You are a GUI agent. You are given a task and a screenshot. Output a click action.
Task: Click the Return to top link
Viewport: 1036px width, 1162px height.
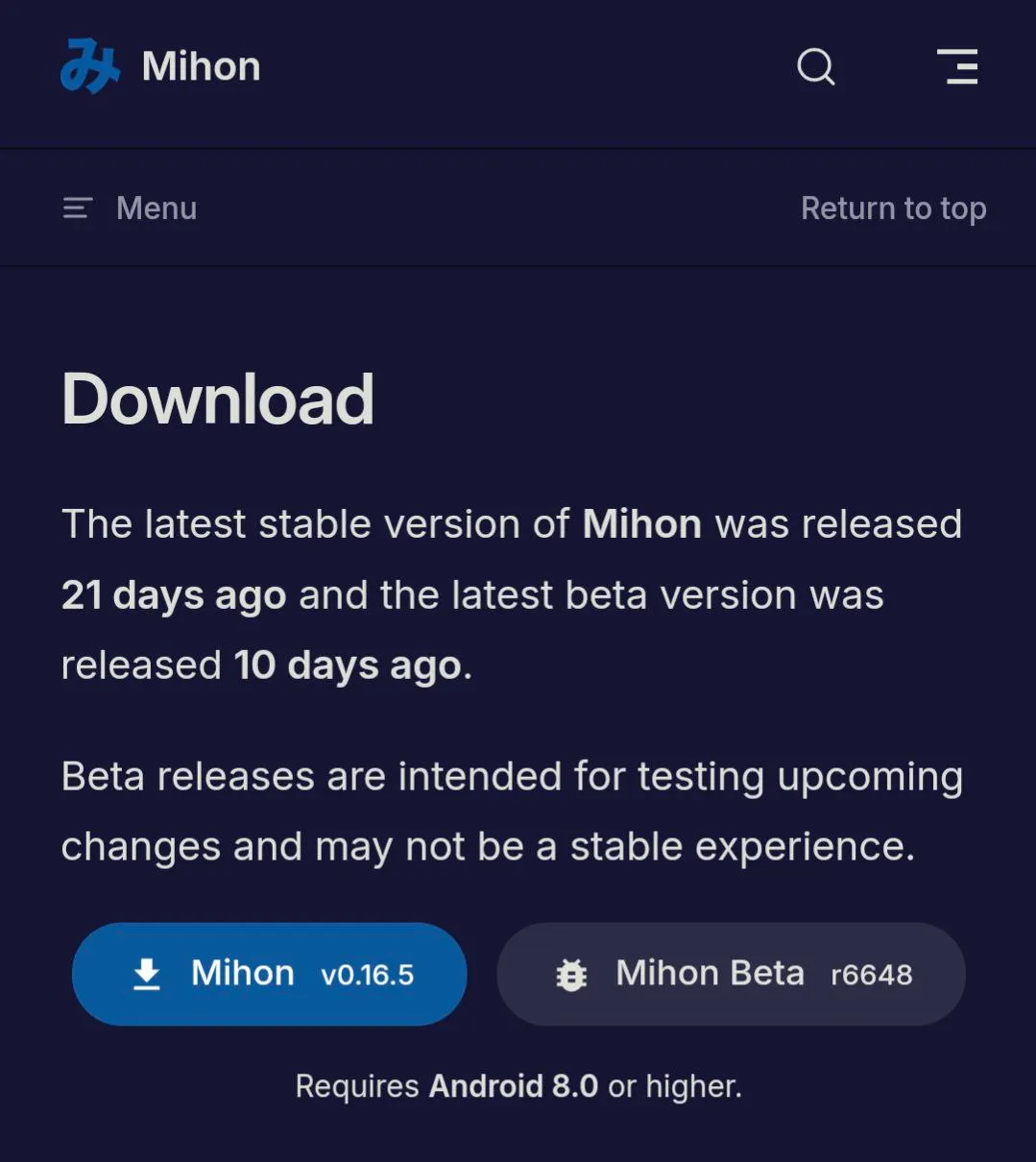point(893,207)
